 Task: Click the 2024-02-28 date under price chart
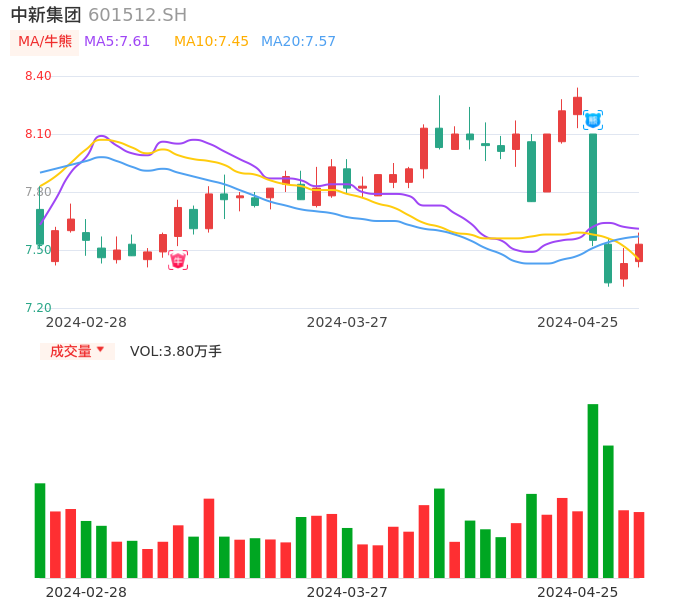tap(86, 322)
